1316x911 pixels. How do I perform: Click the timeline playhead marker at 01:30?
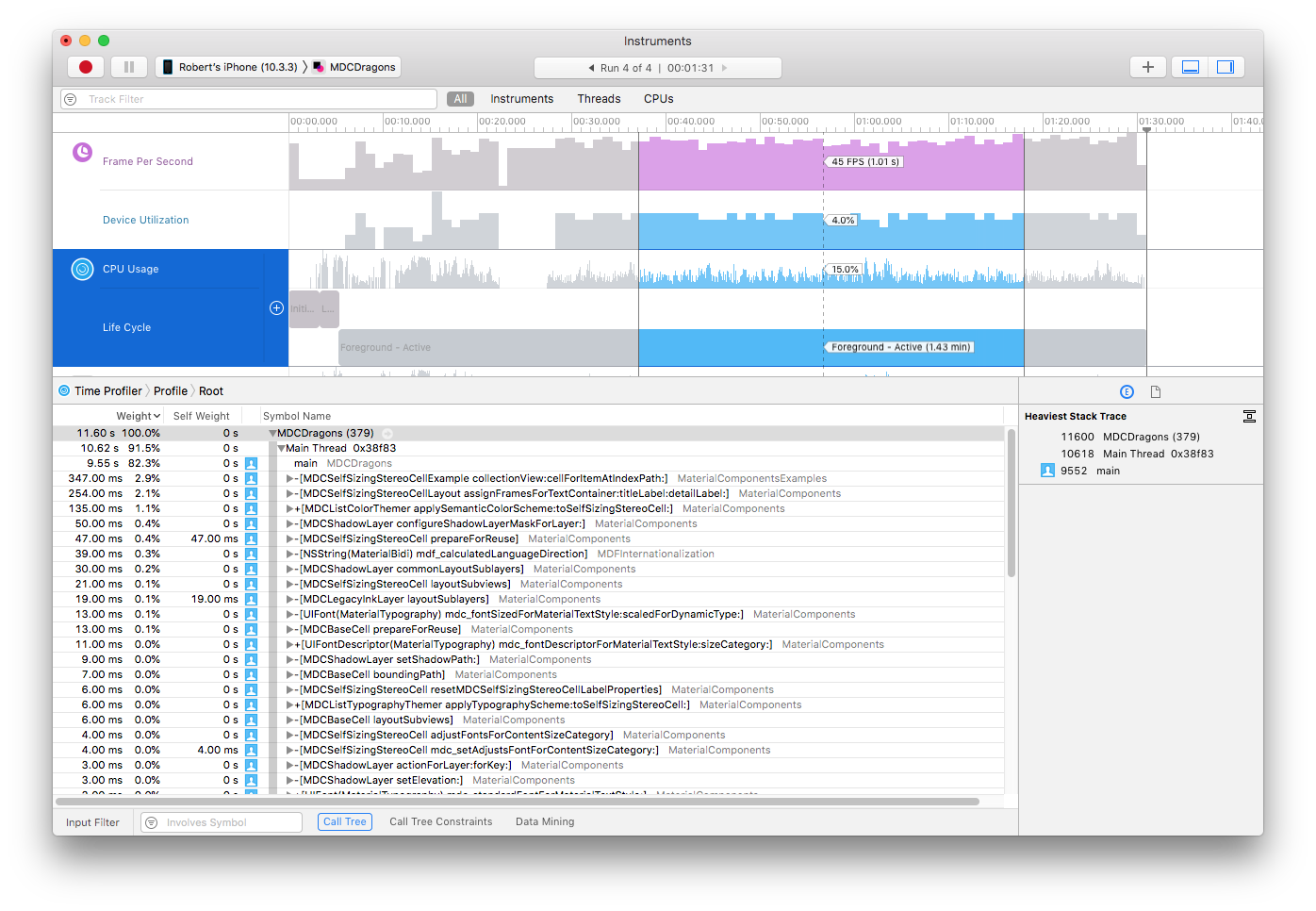click(x=1146, y=129)
